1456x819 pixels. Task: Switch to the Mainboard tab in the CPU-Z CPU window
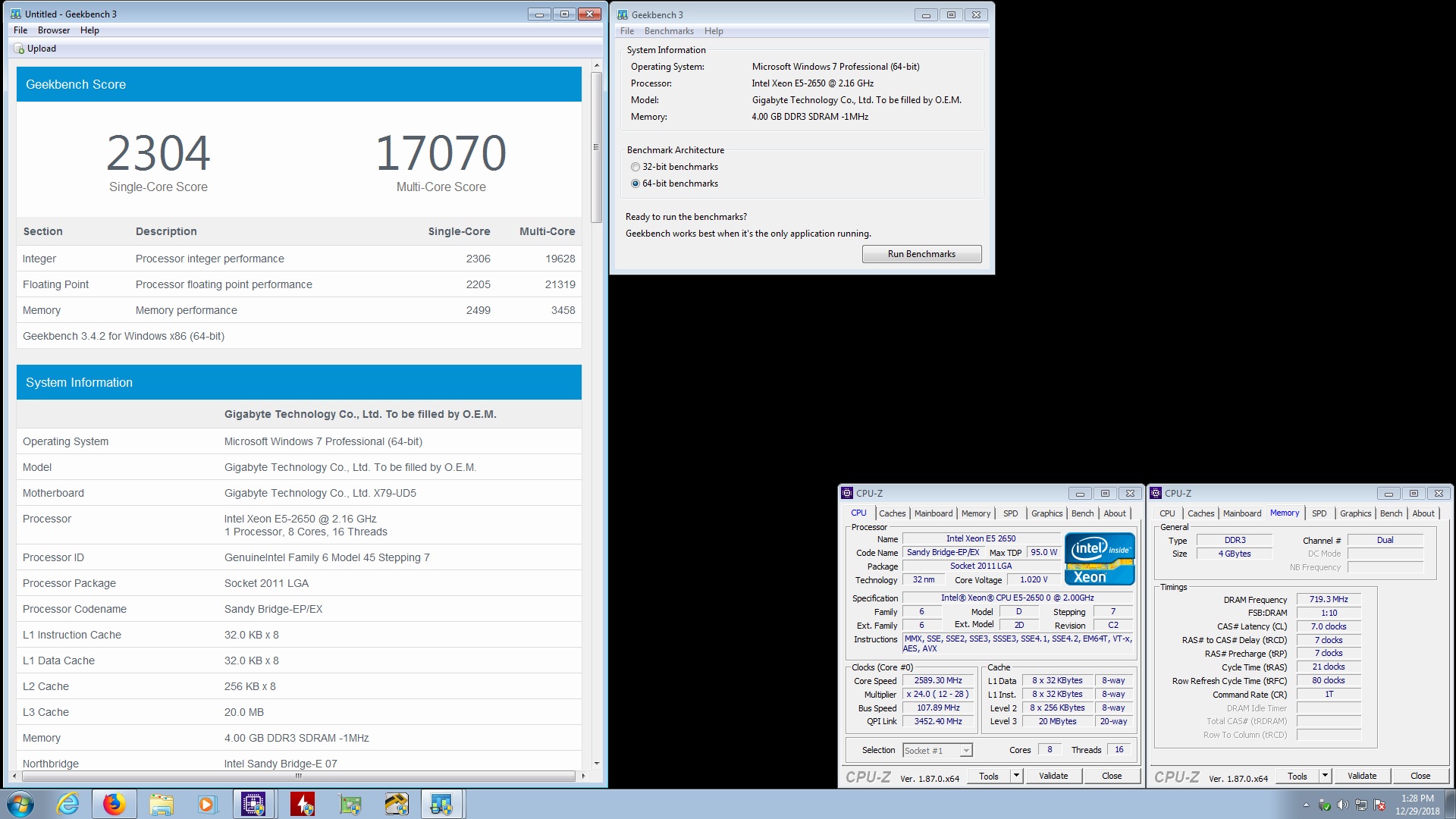(934, 513)
